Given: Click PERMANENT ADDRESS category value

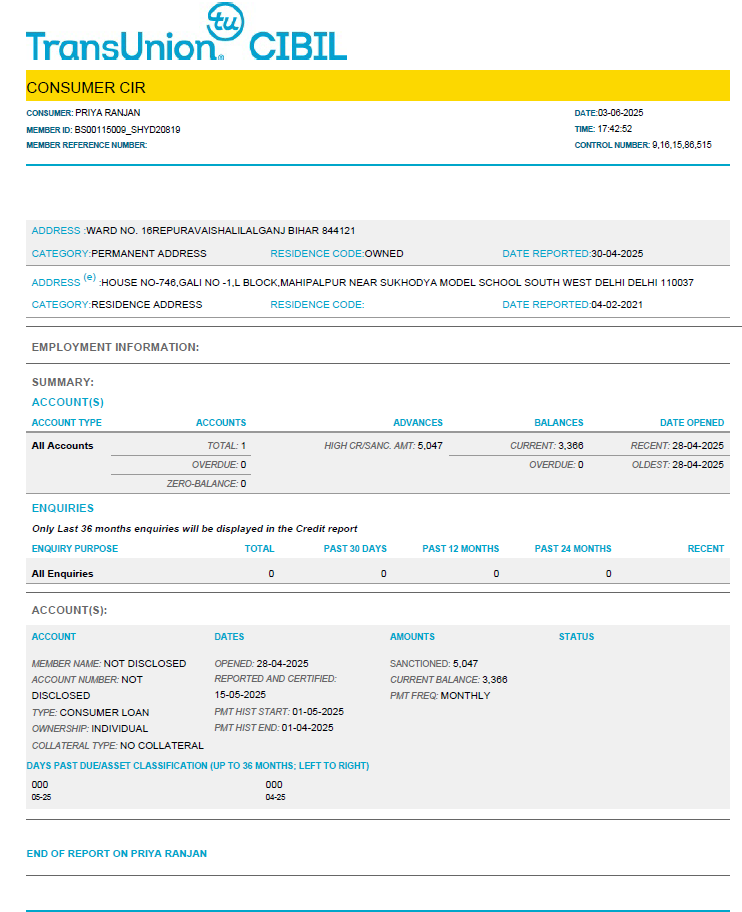Looking at the screenshot, I should [x=149, y=254].
